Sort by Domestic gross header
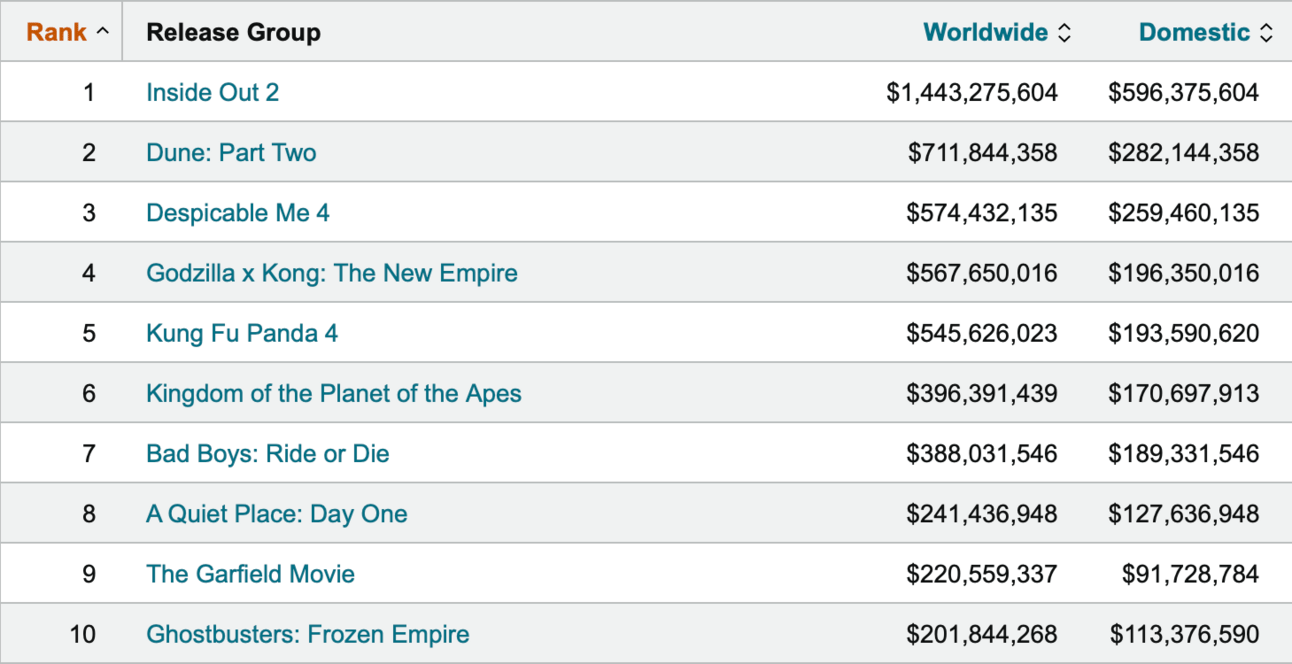 click(x=1194, y=32)
